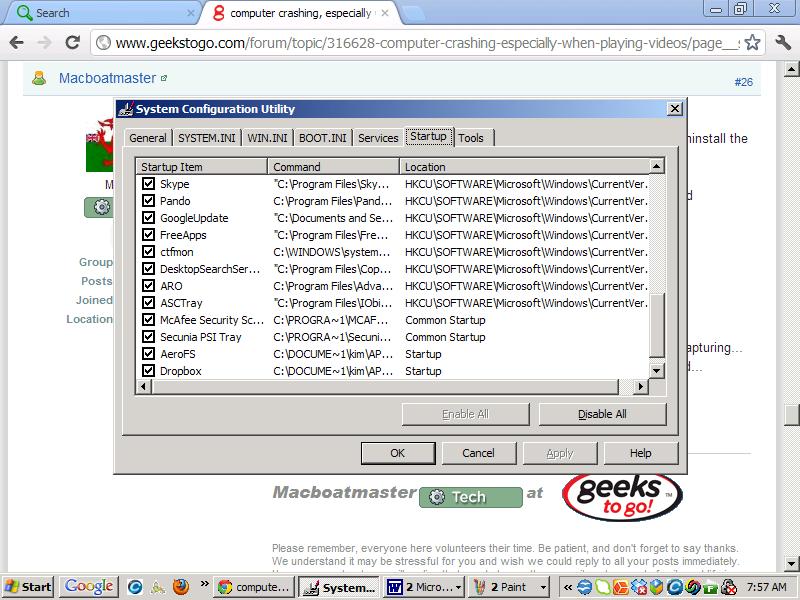Viewport: 800px width, 600px height.
Task: Click the Disable All button
Action: coord(603,414)
